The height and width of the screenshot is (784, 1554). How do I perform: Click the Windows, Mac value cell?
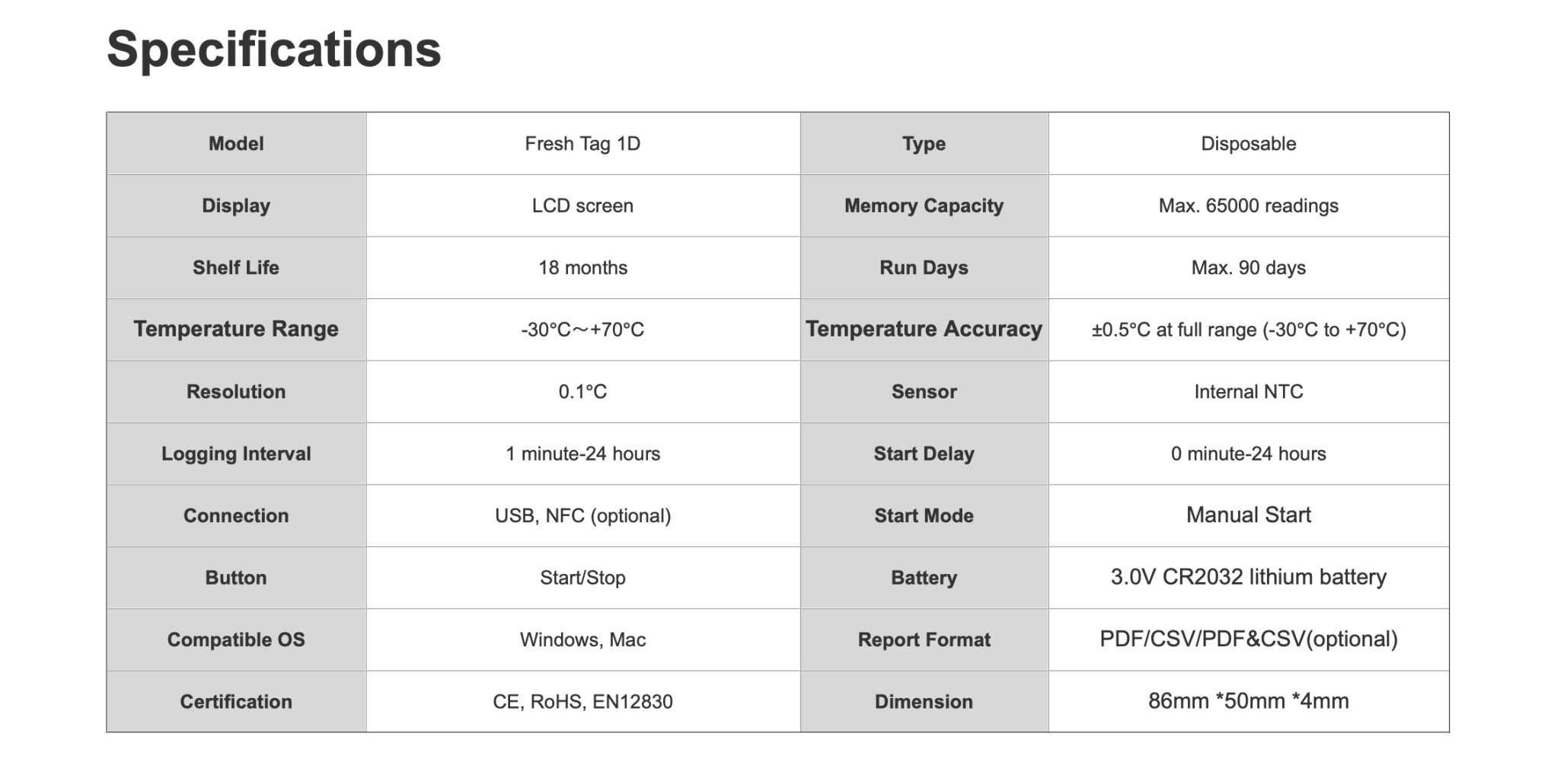pyautogui.click(x=582, y=639)
